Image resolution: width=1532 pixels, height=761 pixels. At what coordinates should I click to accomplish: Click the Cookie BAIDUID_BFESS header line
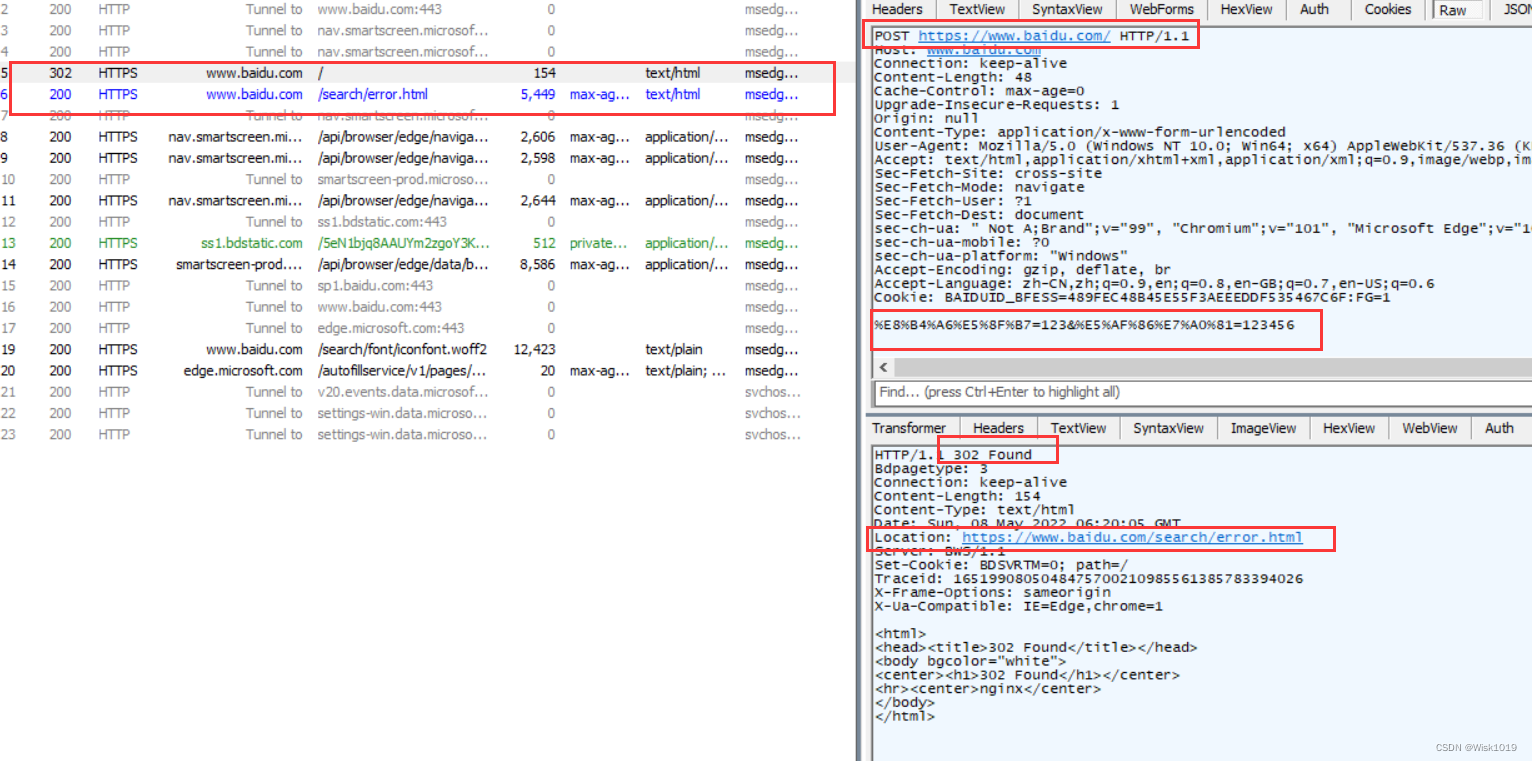click(1132, 297)
